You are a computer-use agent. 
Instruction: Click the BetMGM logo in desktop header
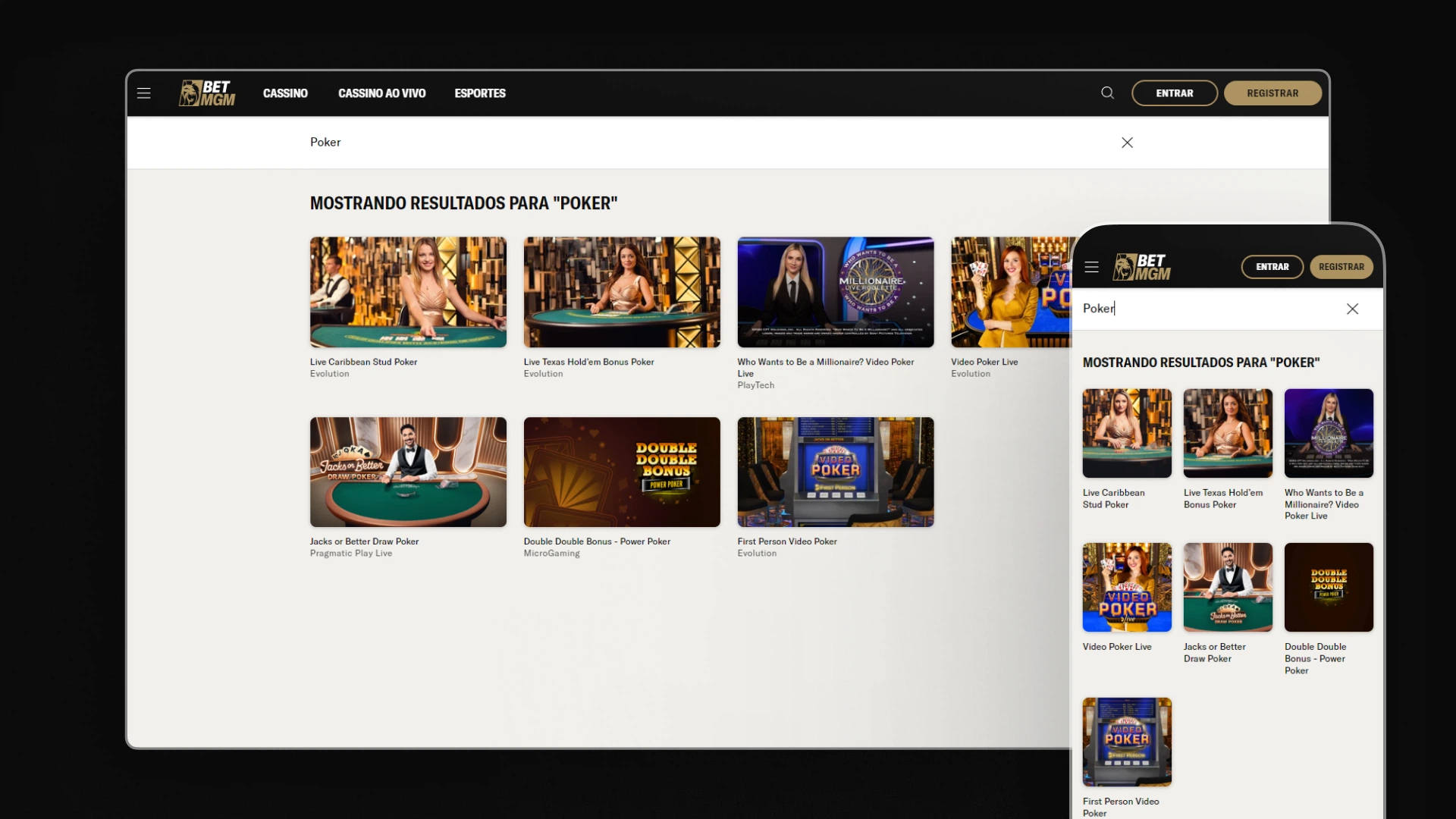pyautogui.click(x=207, y=93)
